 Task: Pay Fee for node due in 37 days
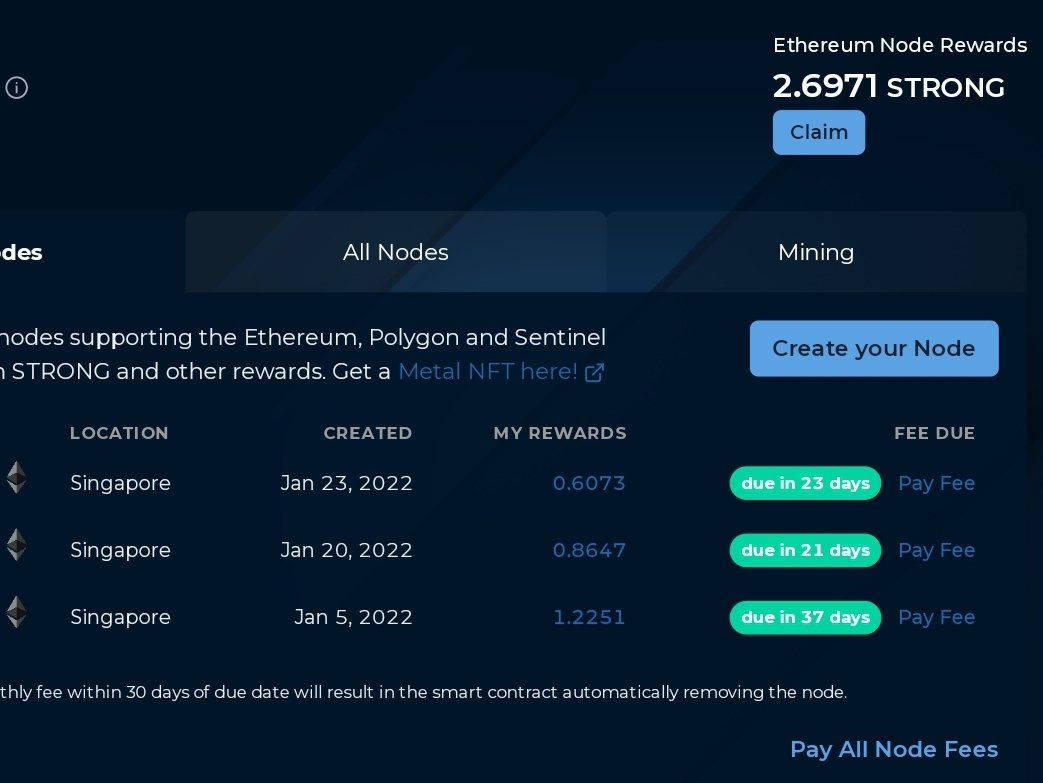coord(937,617)
